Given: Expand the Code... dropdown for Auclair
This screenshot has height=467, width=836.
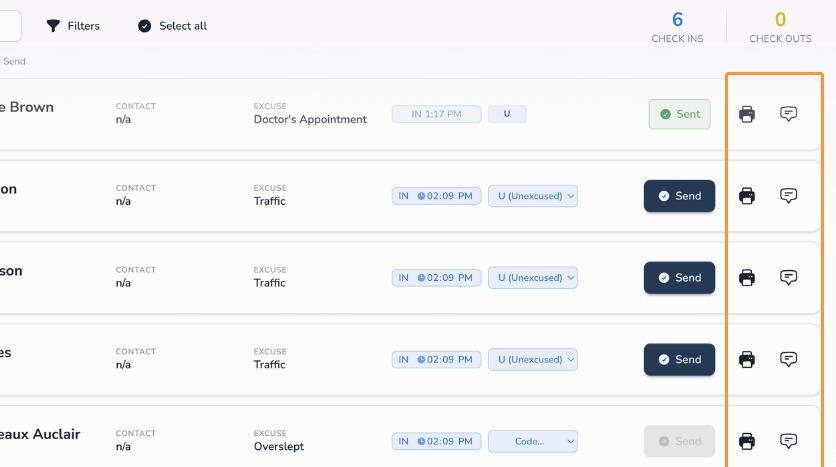Looking at the screenshot, I should [533, 441].
